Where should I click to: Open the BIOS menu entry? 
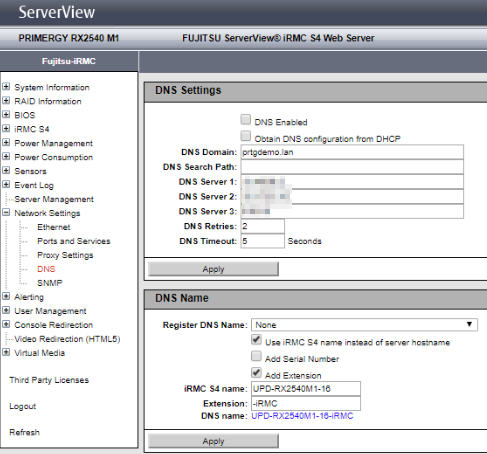(x=25, y=115)
